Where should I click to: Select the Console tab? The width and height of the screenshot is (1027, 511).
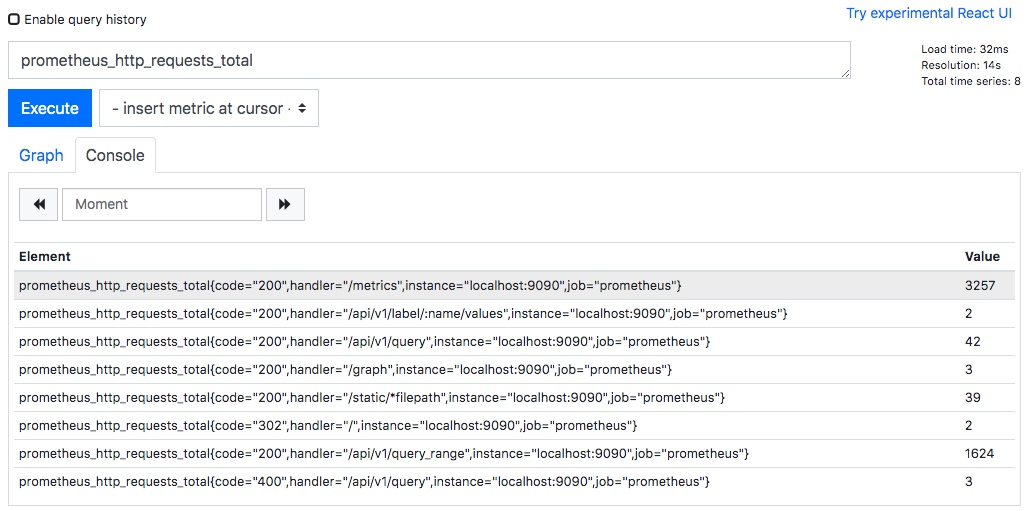[x=115, y=155]
